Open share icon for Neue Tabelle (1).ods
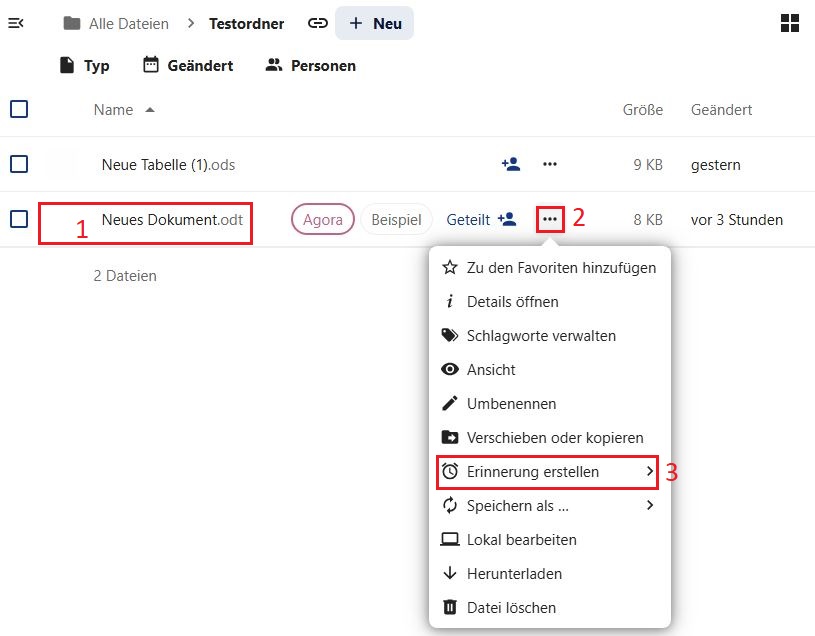The height and width of the screenshot is (636, 815). tap(510, 164)
